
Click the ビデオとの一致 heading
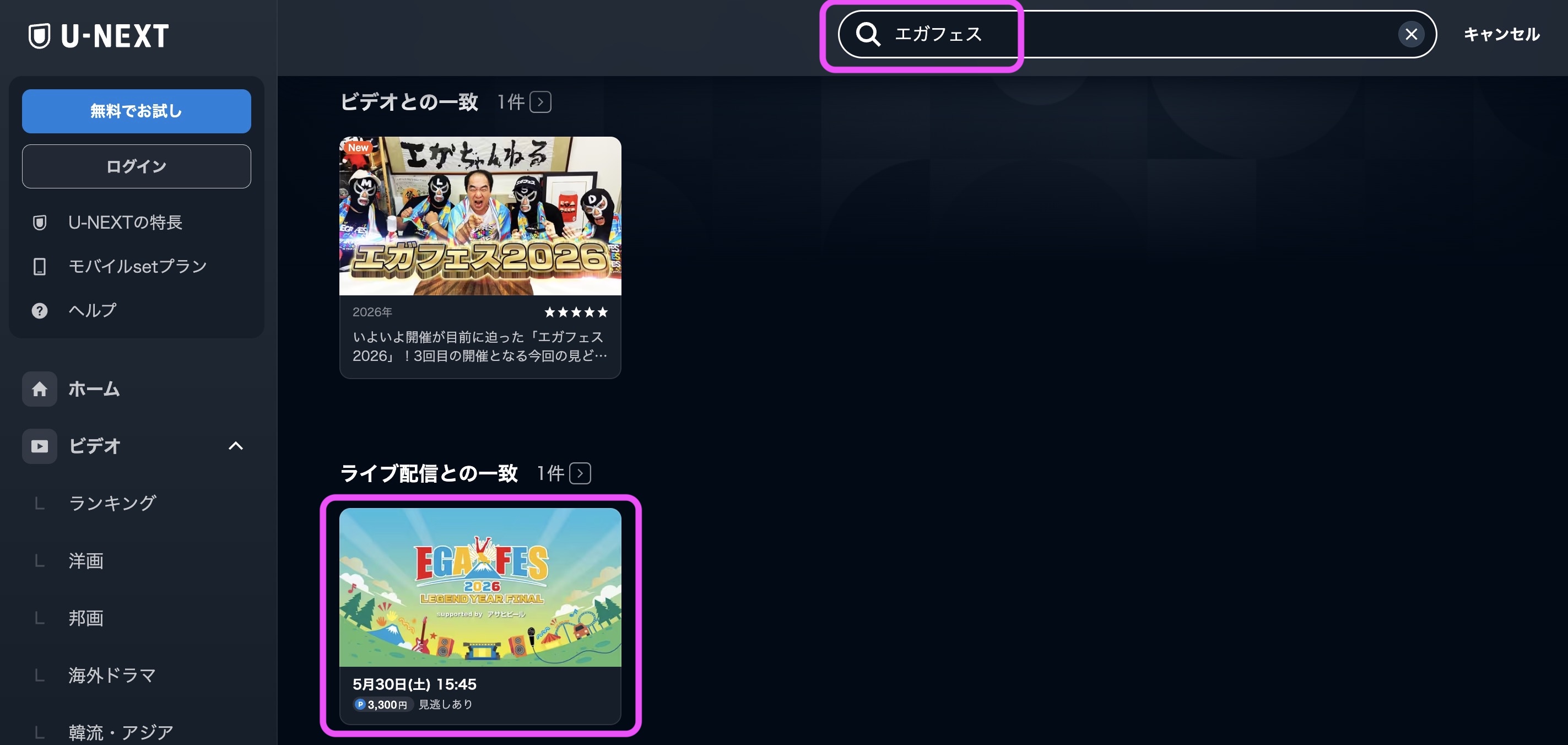(409, 102)
